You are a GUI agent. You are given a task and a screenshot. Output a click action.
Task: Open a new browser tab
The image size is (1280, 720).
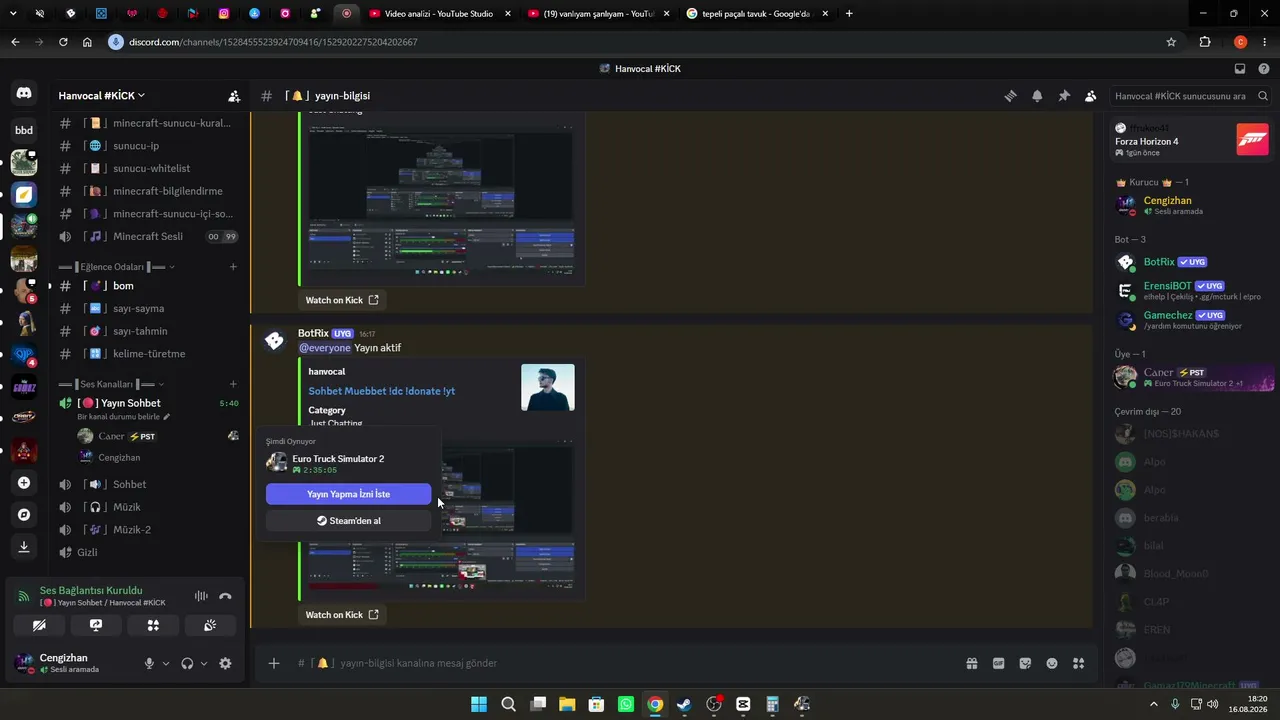coord(849,14)
